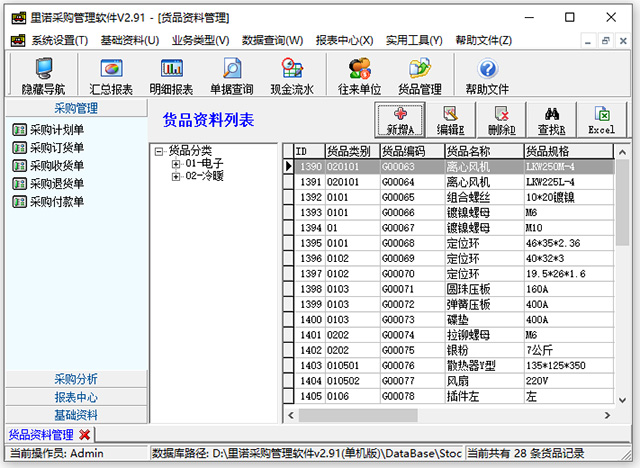Expand the 01-电子 category node
Screen dimensions: 640x468
tap(176, 163)
